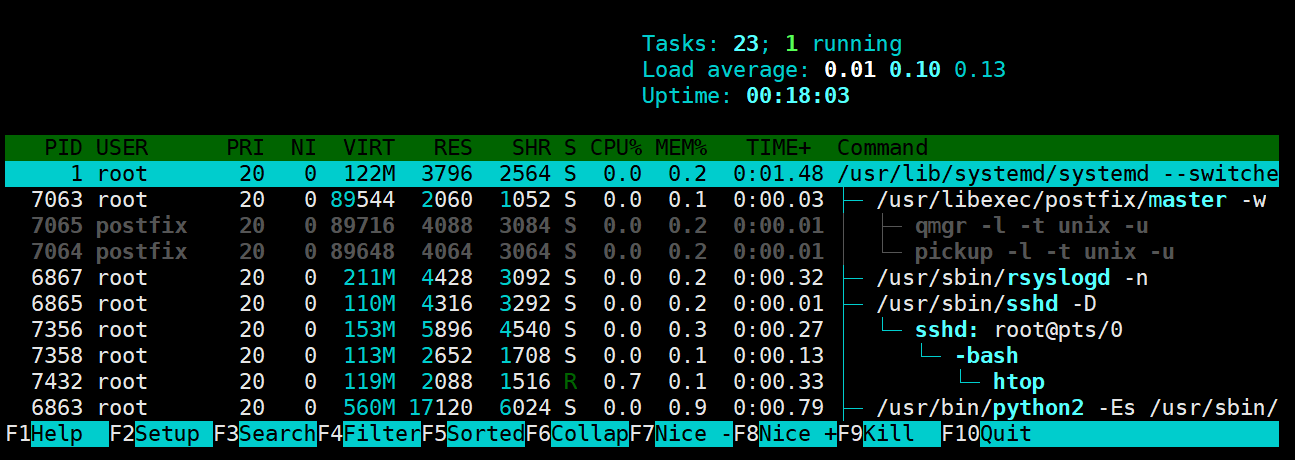Click PID 7065 cell
This screenshot has width=1295, height=460.
tap(57, 226)
